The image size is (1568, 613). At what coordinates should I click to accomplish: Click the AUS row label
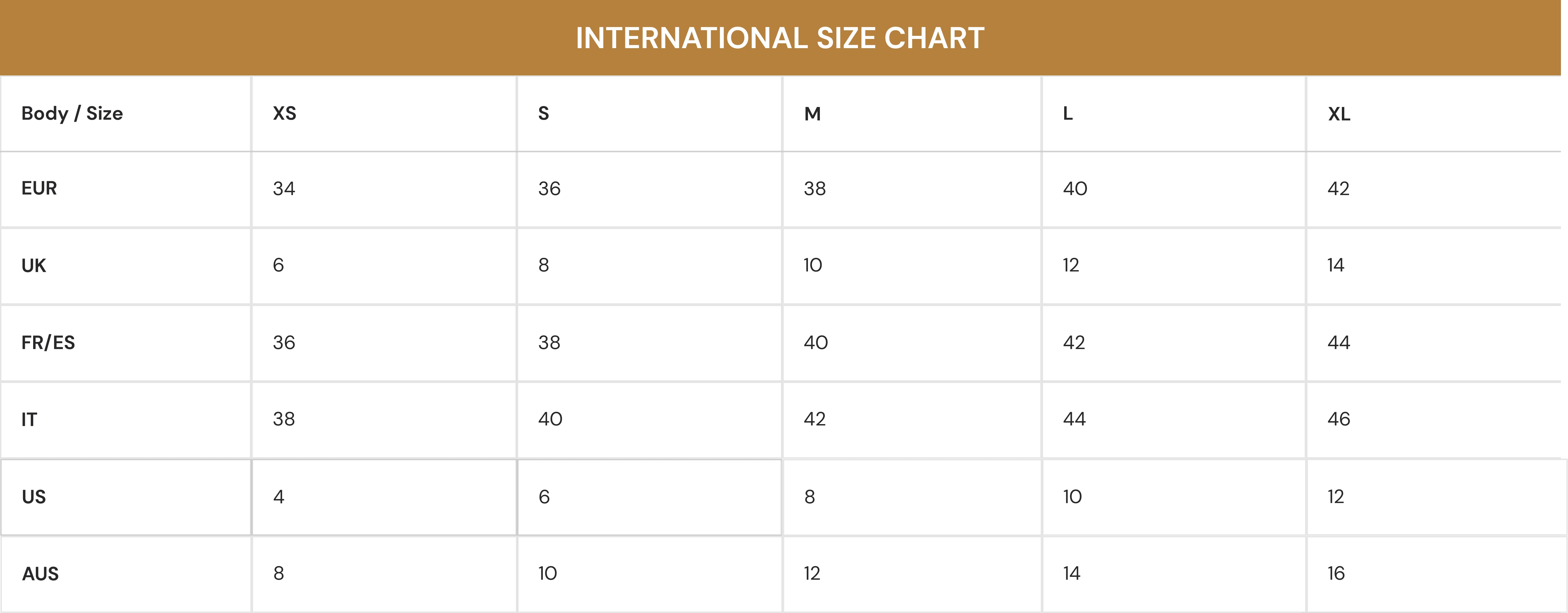(x=40, y=574)
